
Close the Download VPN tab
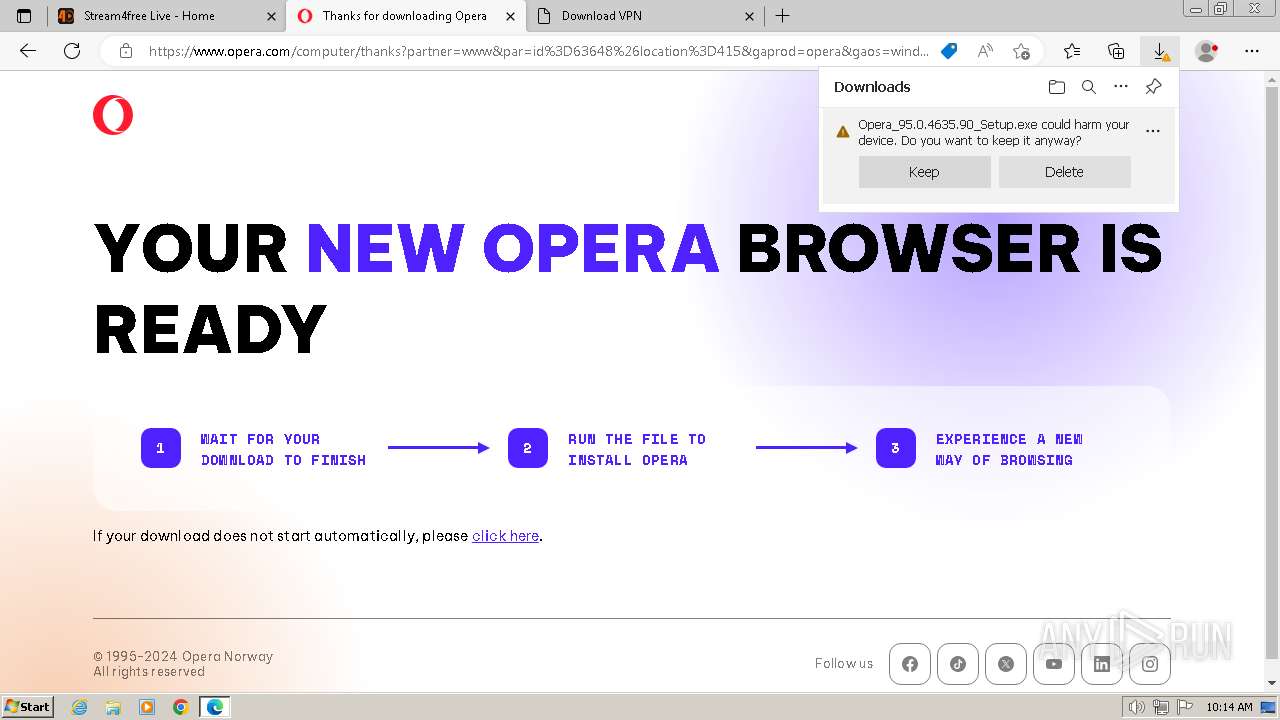pyautogui.click(x=750, y=16)
